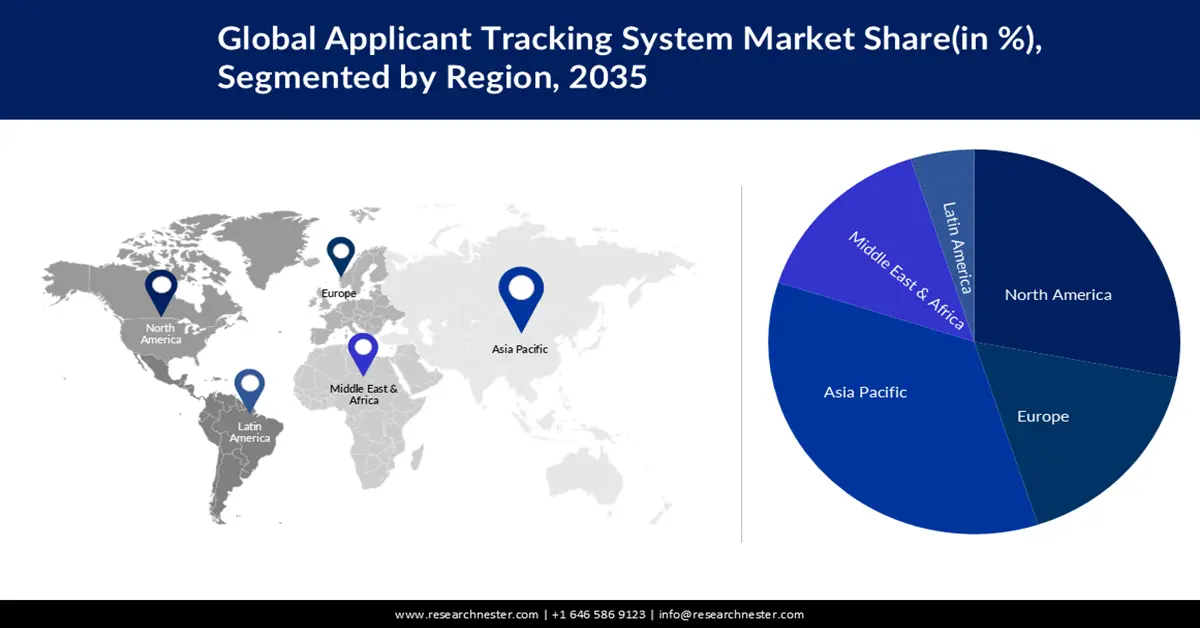Click the 'Latin America' map label
Viewport: 1200px width, 628px height.
tap(249, 432)
